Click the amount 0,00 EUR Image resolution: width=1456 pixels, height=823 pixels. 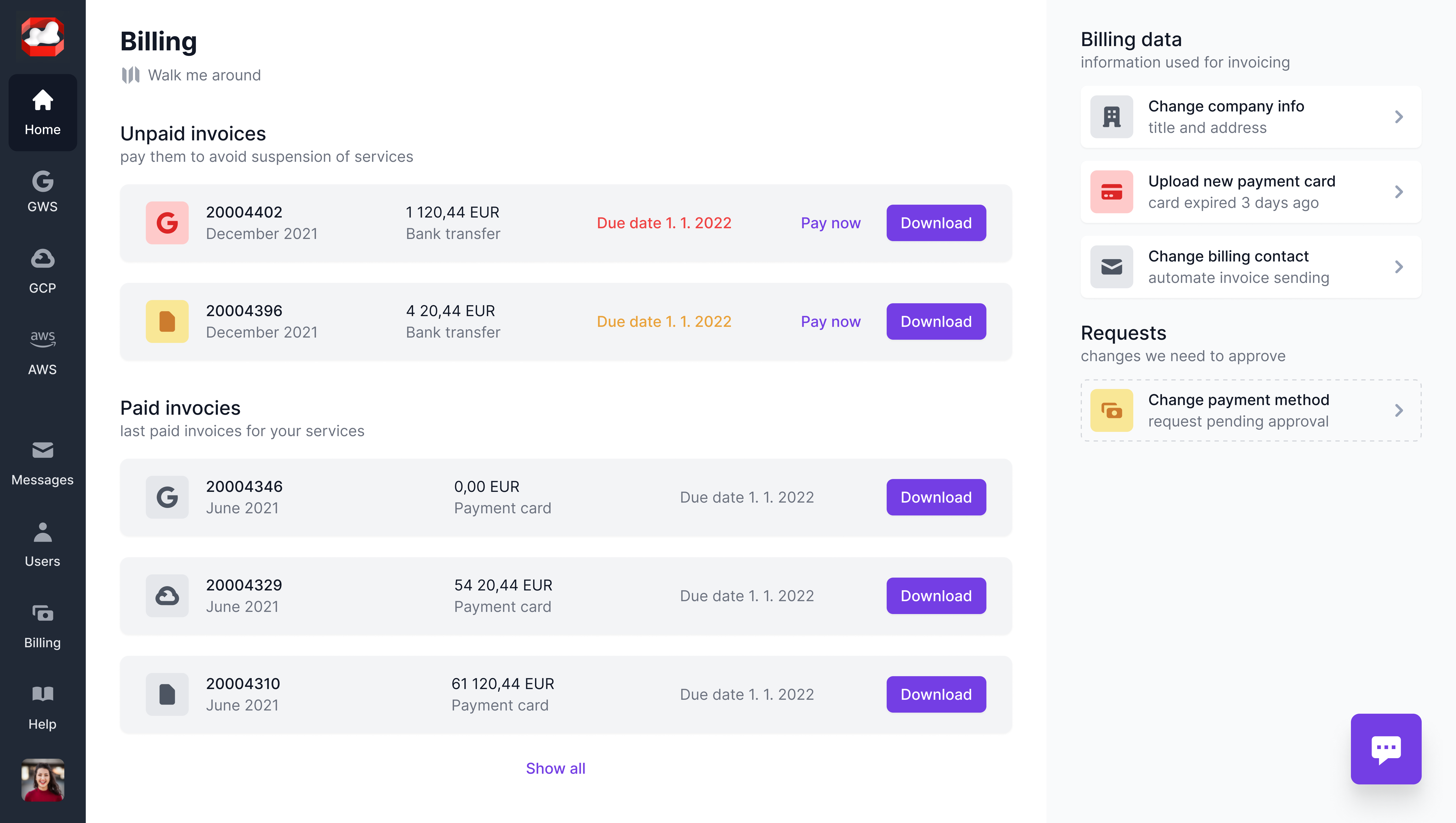(x=486, y=486)
